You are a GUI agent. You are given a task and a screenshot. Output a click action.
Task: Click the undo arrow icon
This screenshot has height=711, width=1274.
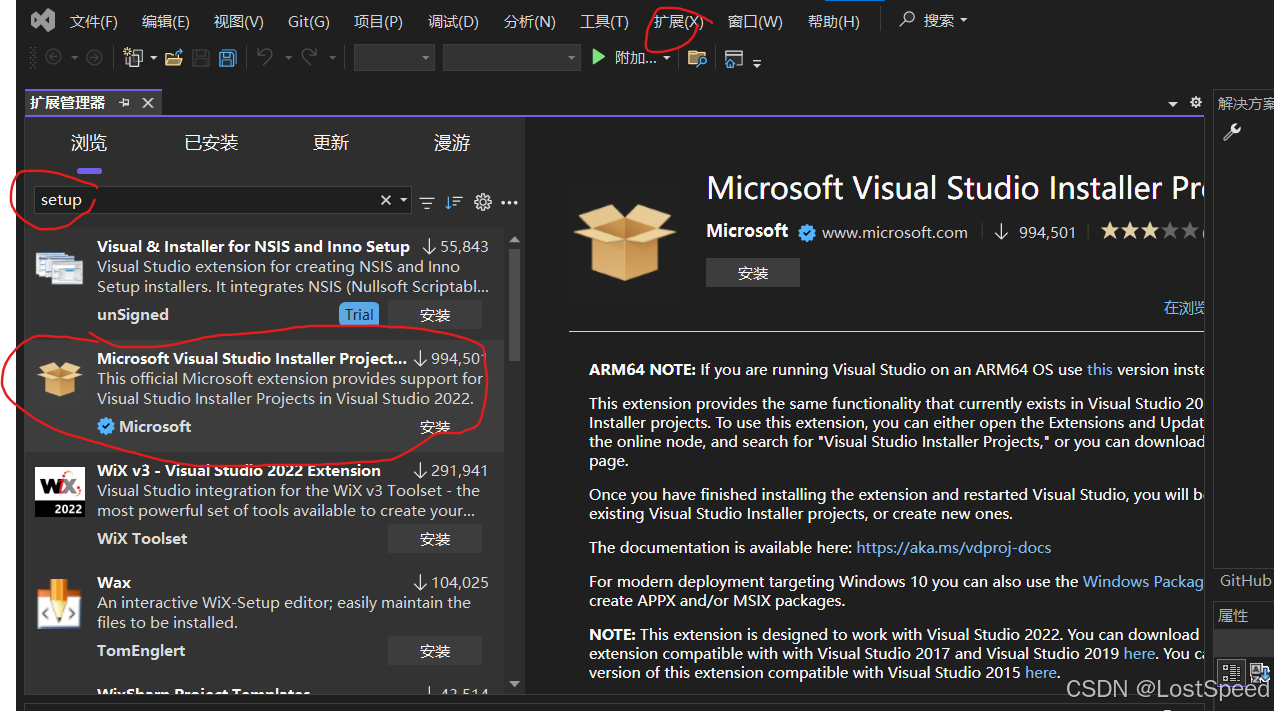pos(265,58)
